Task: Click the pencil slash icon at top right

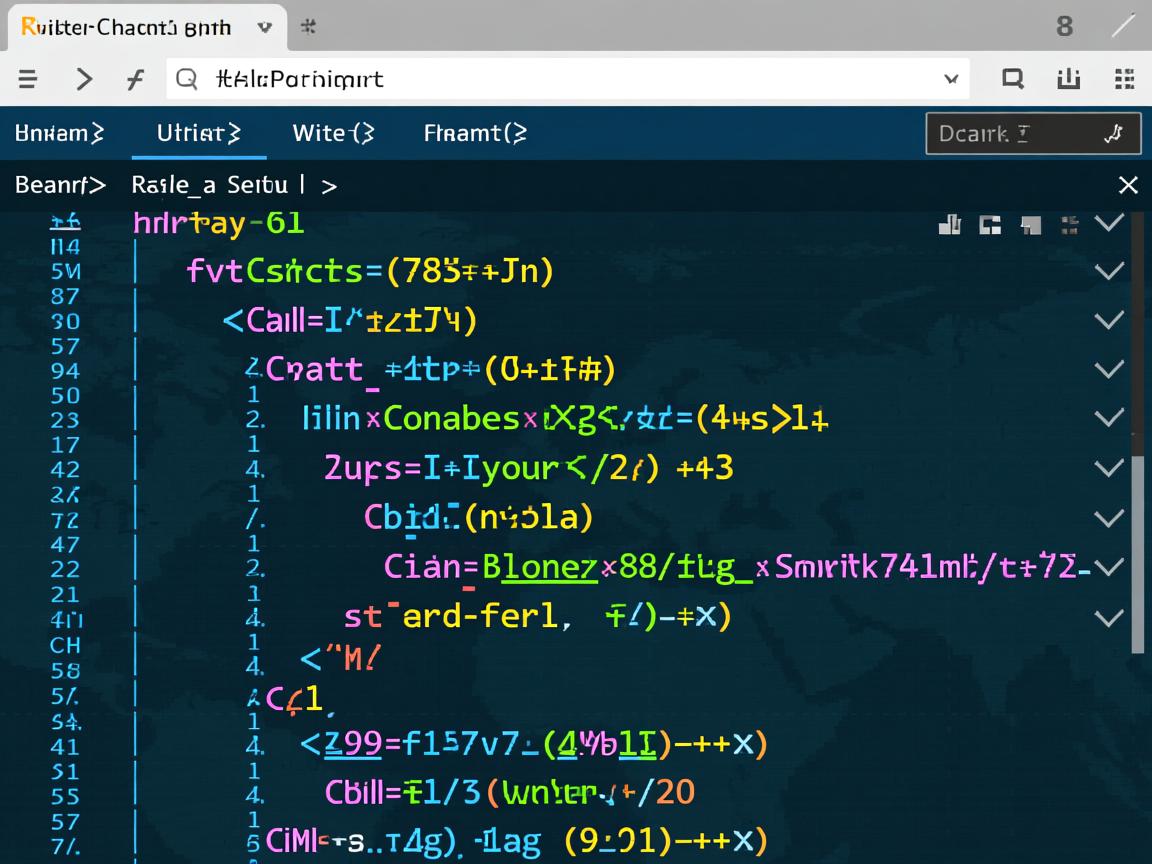Action: (1123, 27)
